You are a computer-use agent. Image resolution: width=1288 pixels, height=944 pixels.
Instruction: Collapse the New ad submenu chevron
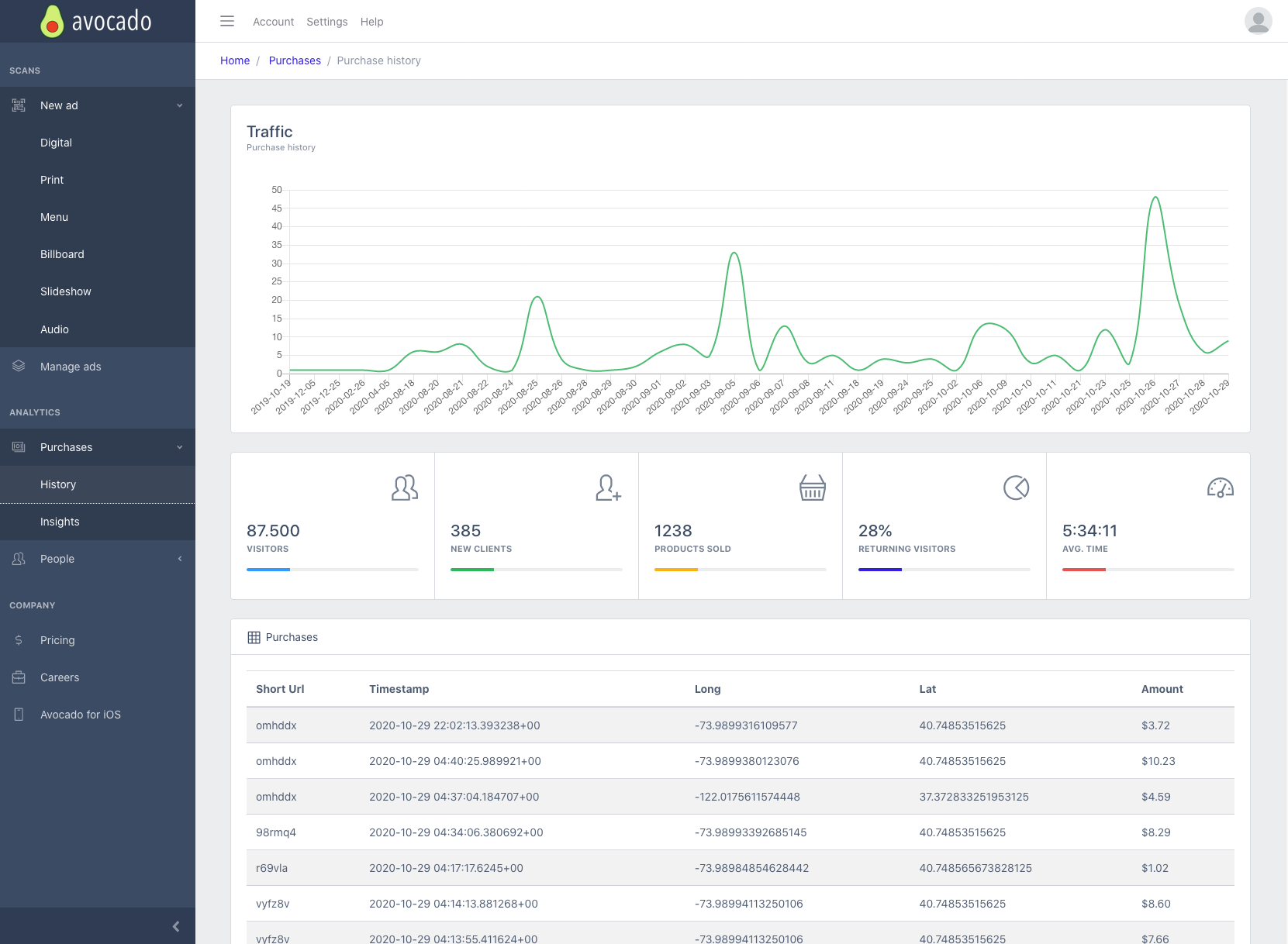coord(180,105)
